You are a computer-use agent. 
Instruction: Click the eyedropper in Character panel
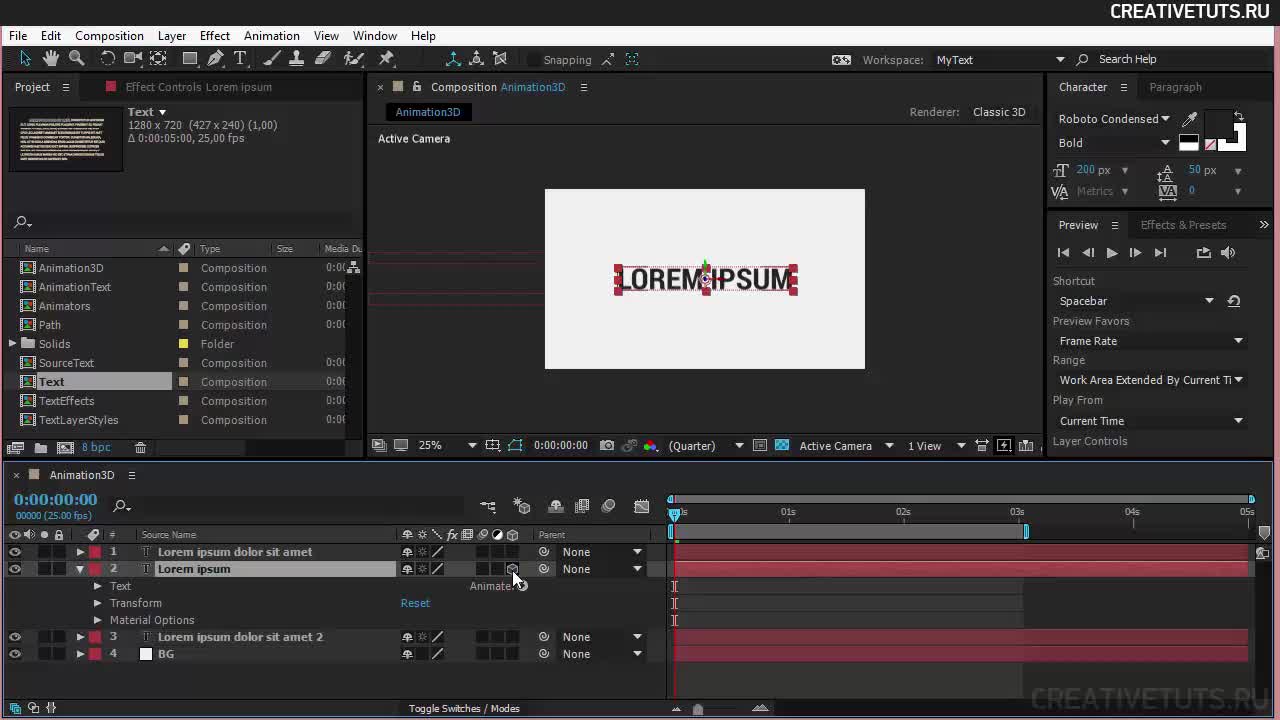point(1190,119)
